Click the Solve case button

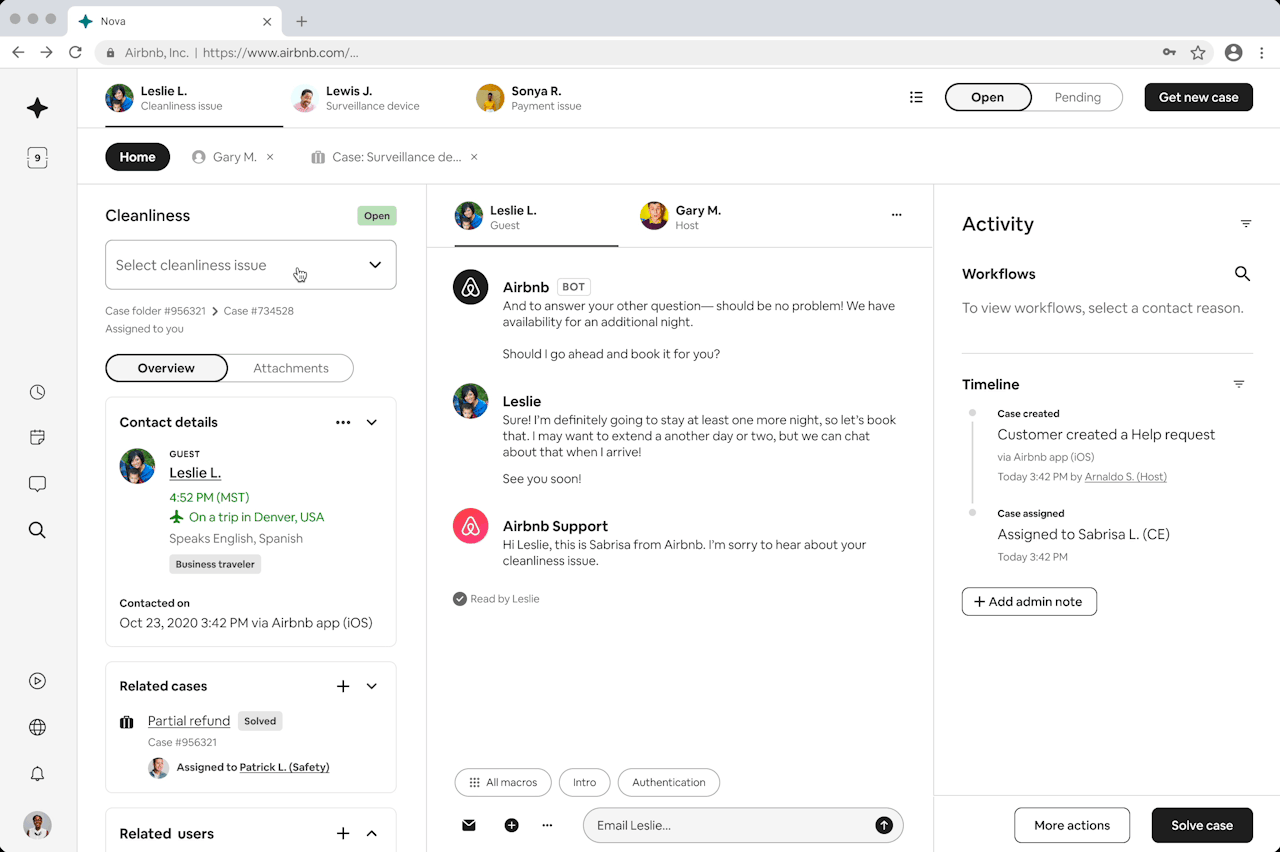click(1201, 825)
